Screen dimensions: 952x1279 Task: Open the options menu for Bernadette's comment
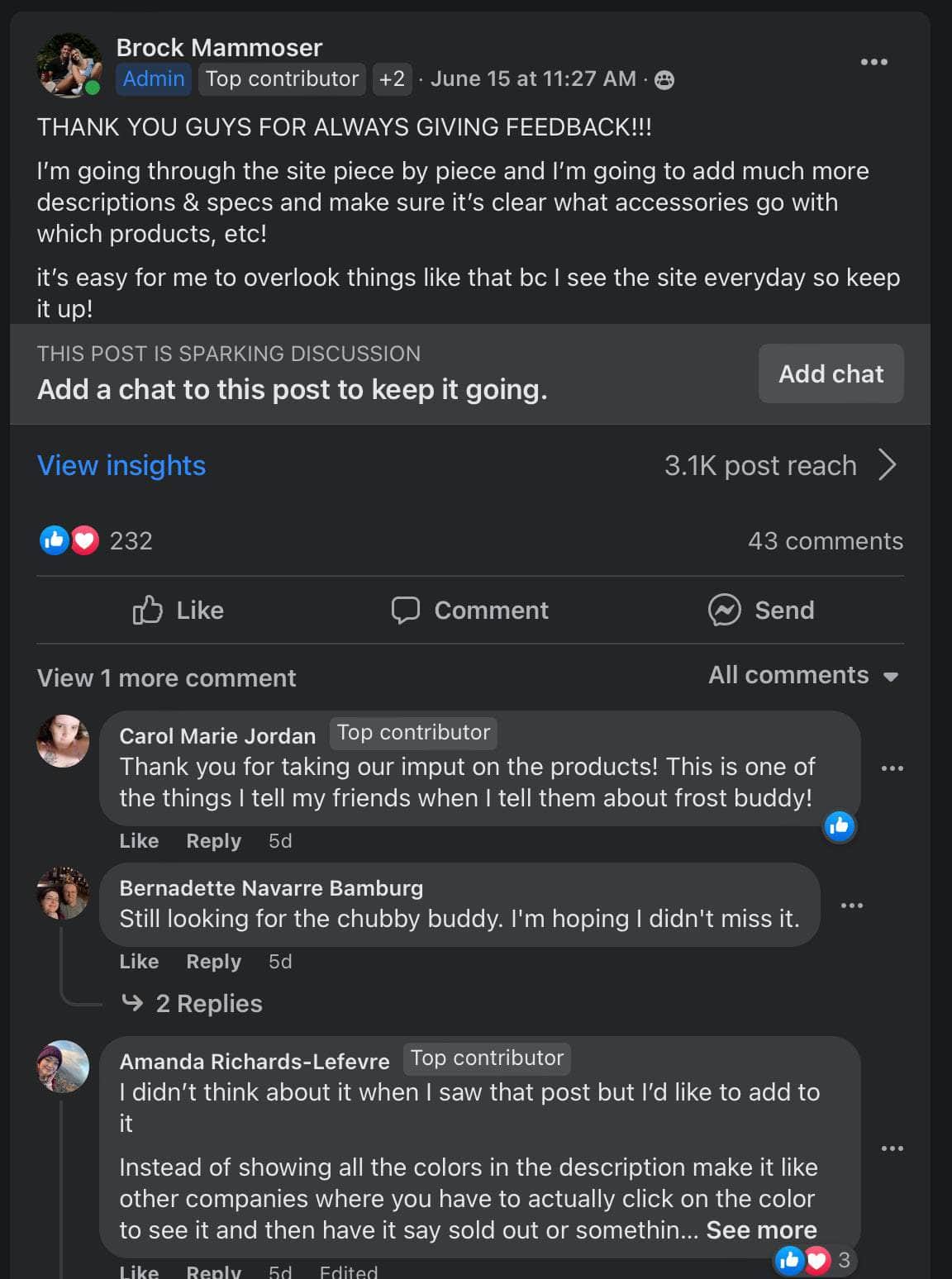[851, 906]
